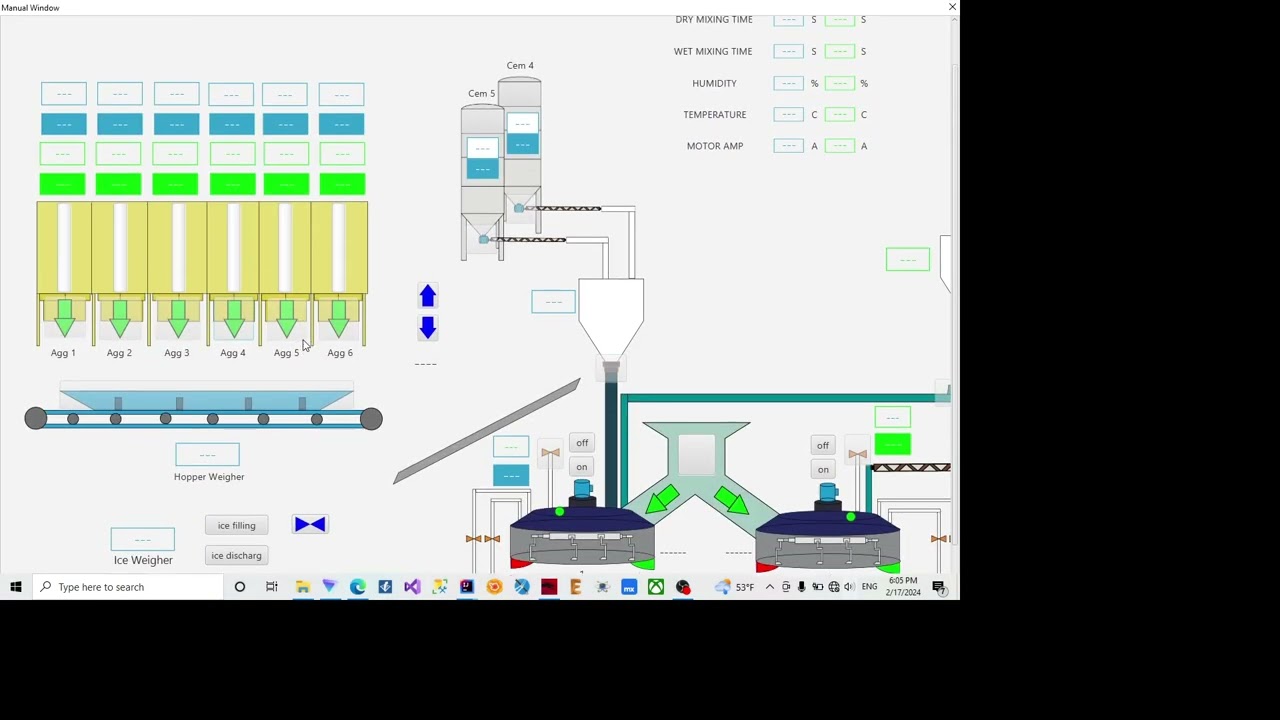Open the Agg 2 discharge gate arrow
The image size is (1280, 720).
120,318
